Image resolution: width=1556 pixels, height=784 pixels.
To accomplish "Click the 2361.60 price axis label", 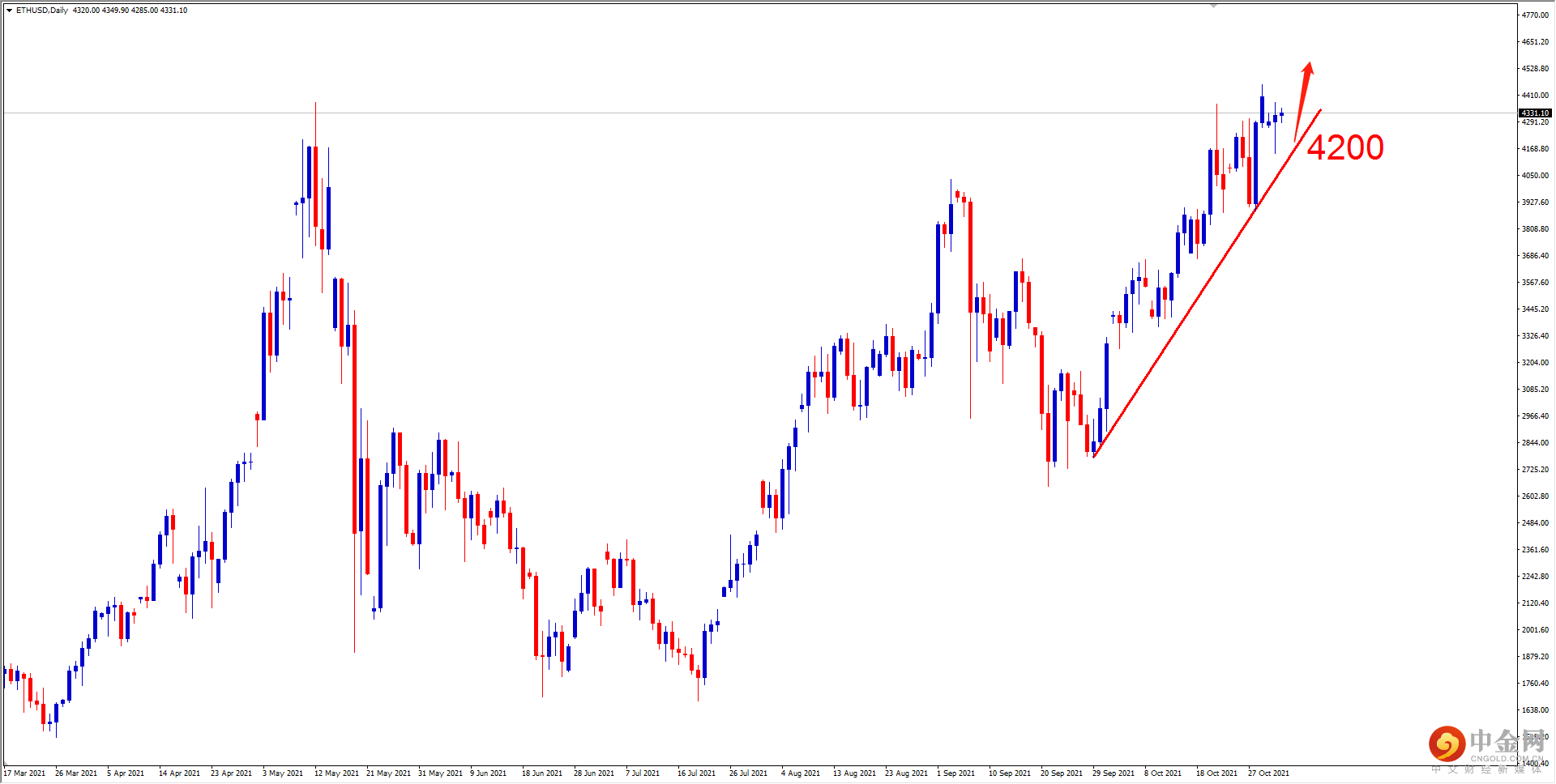I will [1535, 550].
